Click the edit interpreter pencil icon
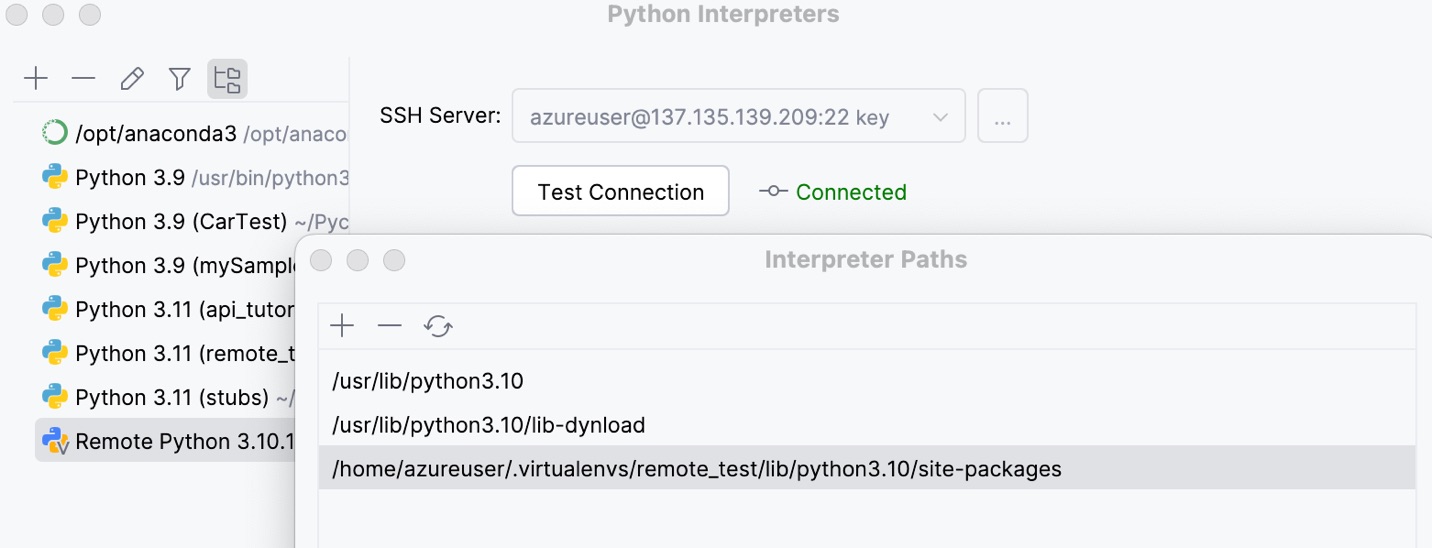Screen dimensions: 1432x548 tap(132, 79)
